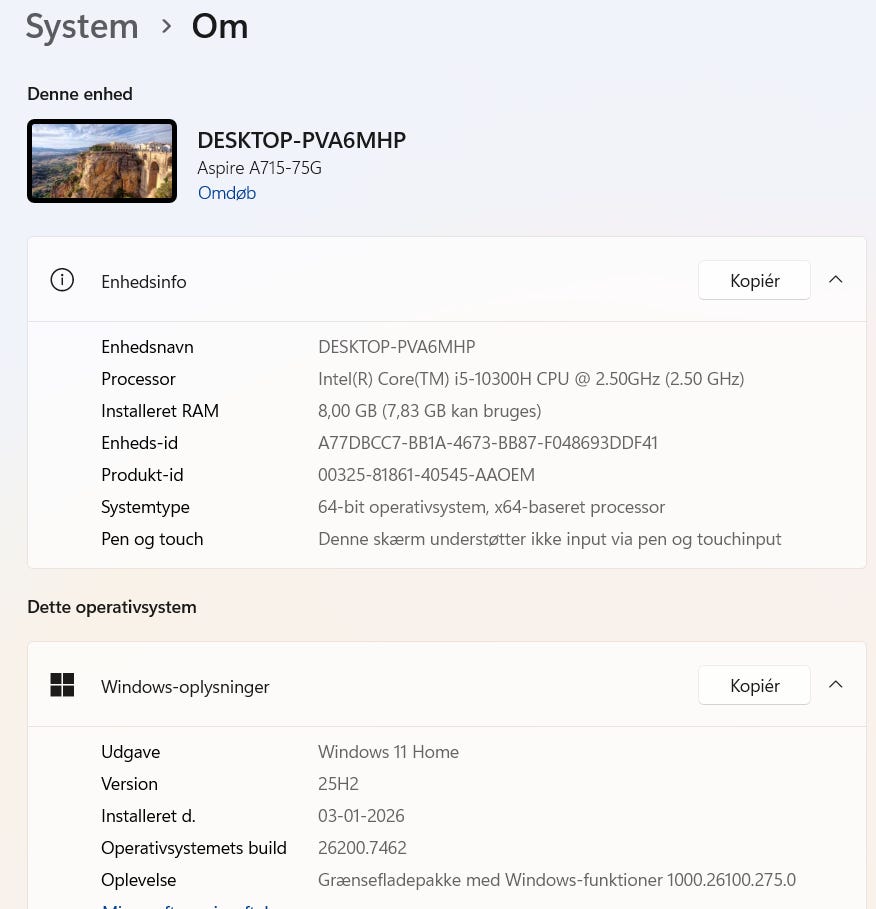Copy device info with Enhedsinfo Kopiér button
876x909 pixels.
pos(754,281)
